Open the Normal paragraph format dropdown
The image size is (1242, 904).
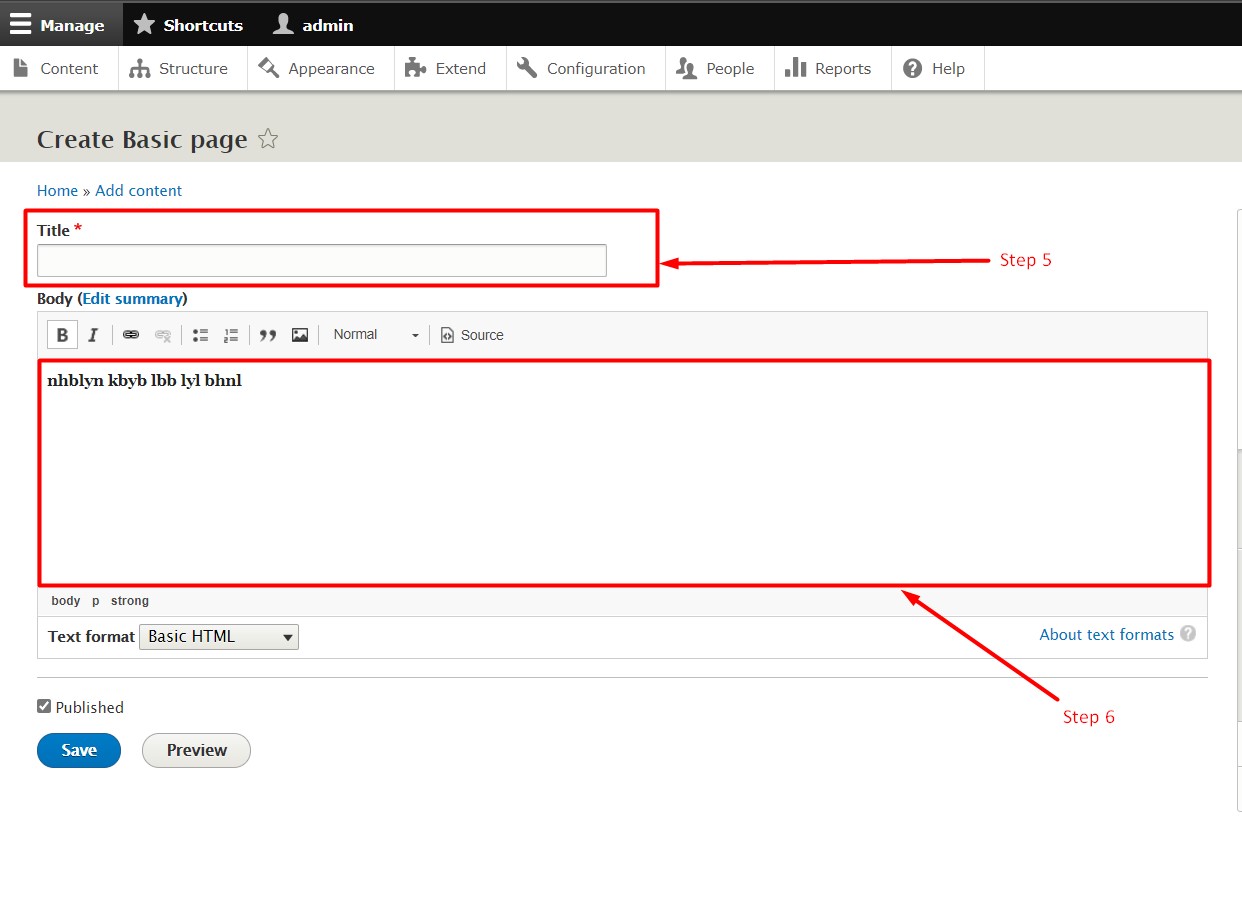click(376, 335)
